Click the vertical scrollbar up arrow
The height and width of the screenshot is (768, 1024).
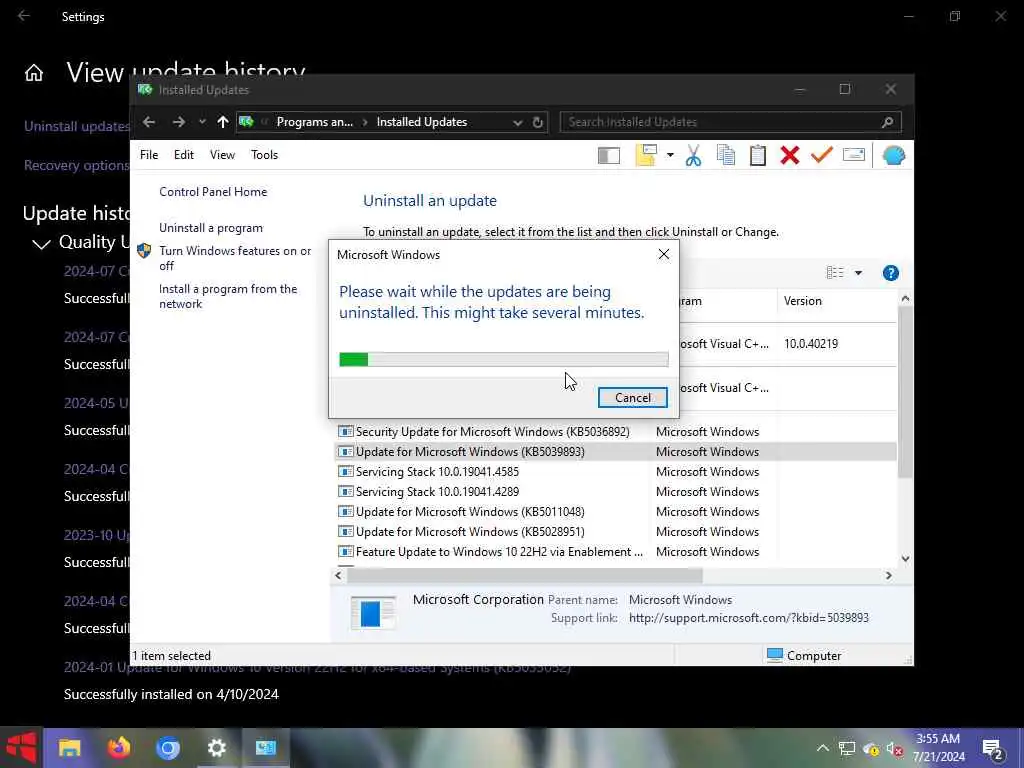(904, 298)
